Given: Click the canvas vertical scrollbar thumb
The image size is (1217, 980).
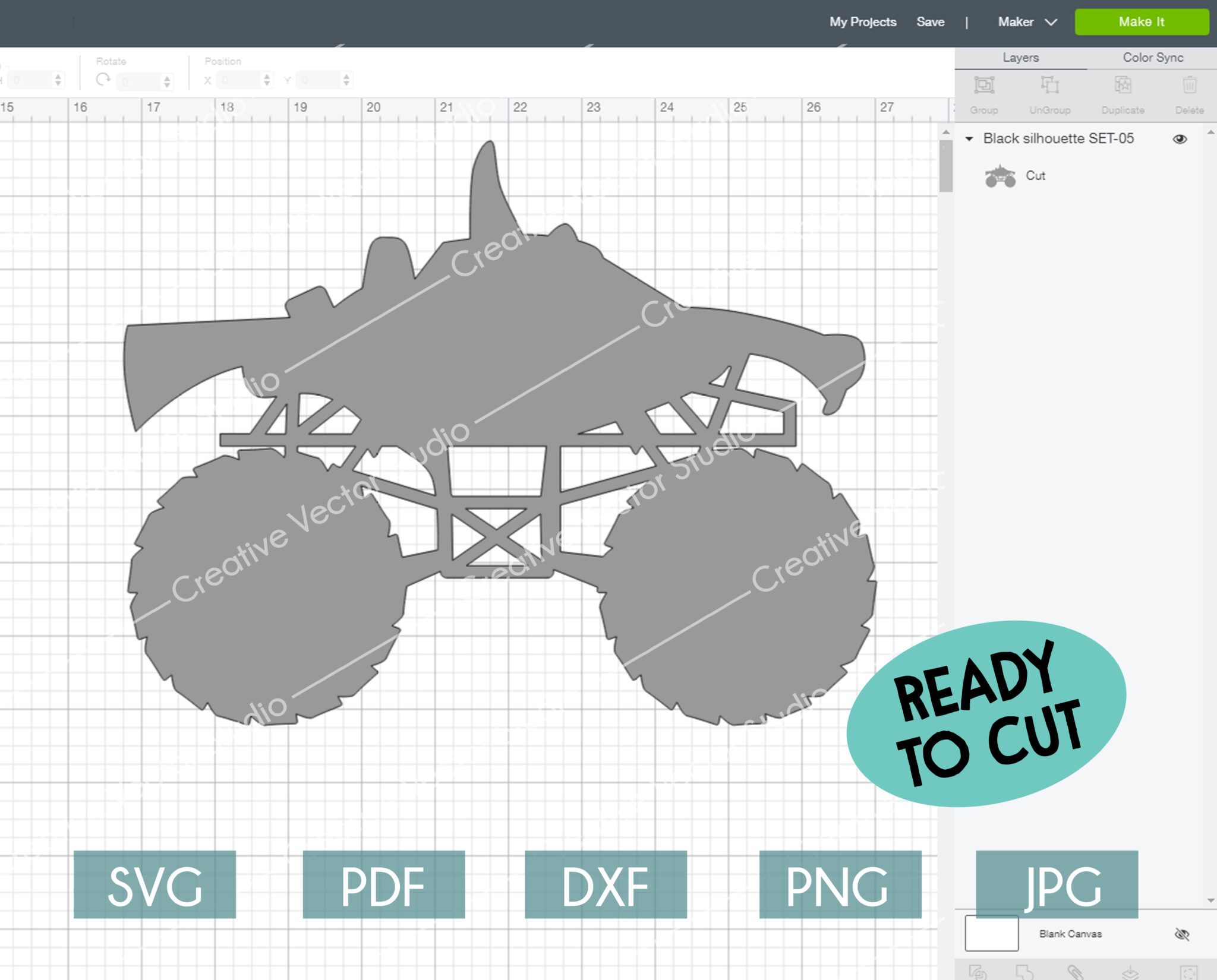Looking at the screenshot, I should pyautogui.click(x=945, y=165).
